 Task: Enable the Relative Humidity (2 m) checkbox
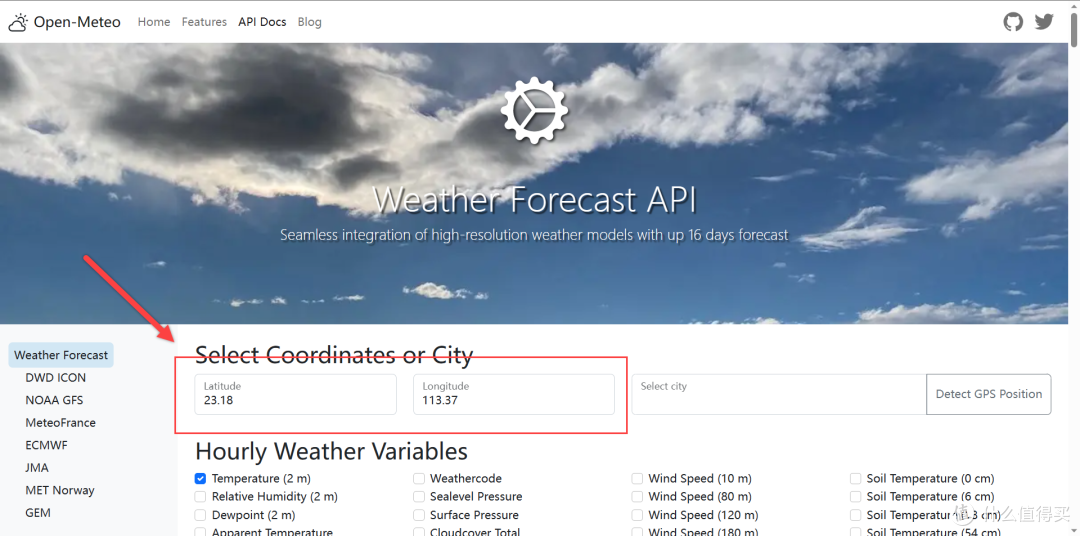click(x=201, y=497)
